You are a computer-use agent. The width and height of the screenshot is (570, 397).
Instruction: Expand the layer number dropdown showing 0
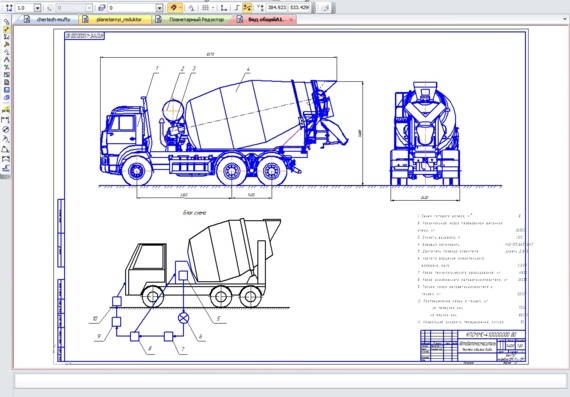[x=159, y=8]
